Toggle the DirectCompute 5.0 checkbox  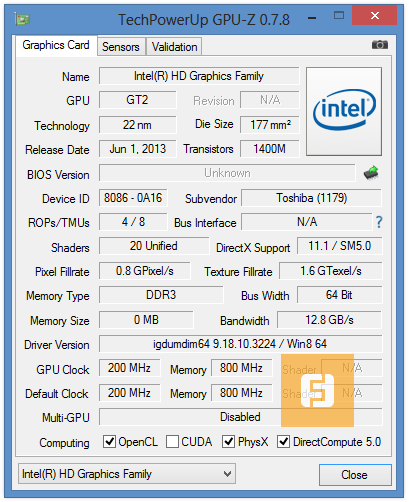(x=284, y=442)
